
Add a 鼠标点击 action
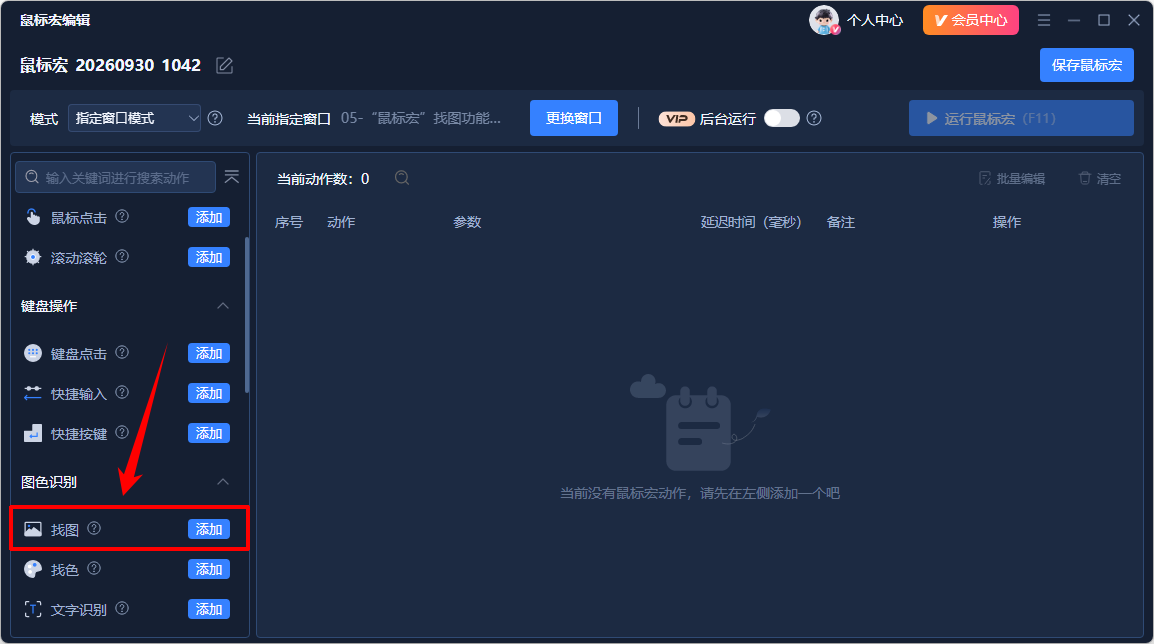click(x=209, y=217)
